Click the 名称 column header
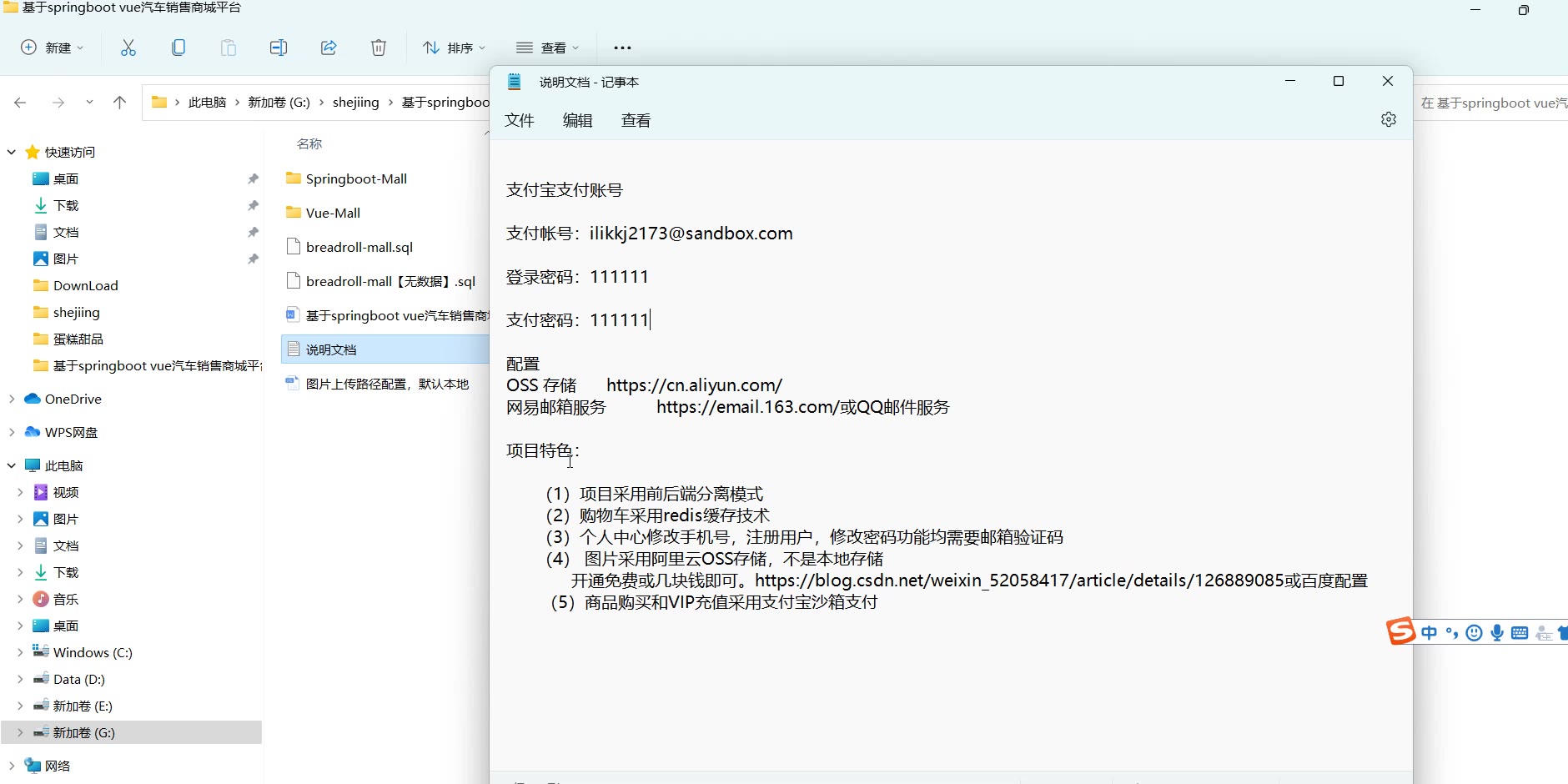 pos(309,143)
